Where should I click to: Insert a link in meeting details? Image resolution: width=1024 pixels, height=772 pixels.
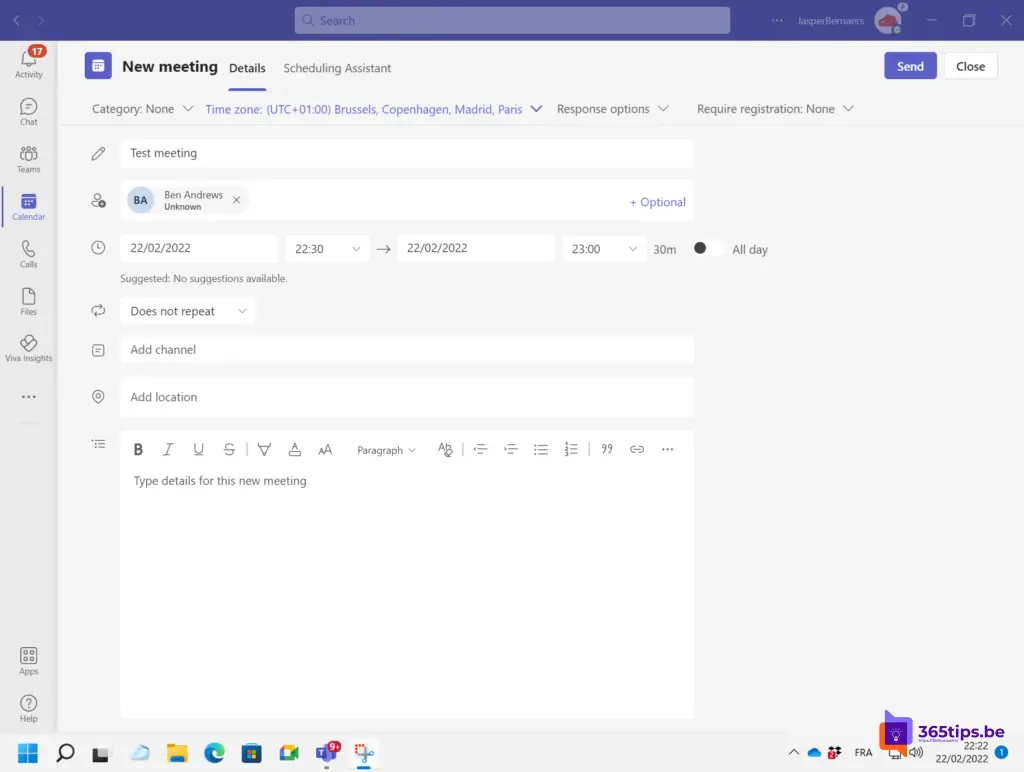point(637,450)
